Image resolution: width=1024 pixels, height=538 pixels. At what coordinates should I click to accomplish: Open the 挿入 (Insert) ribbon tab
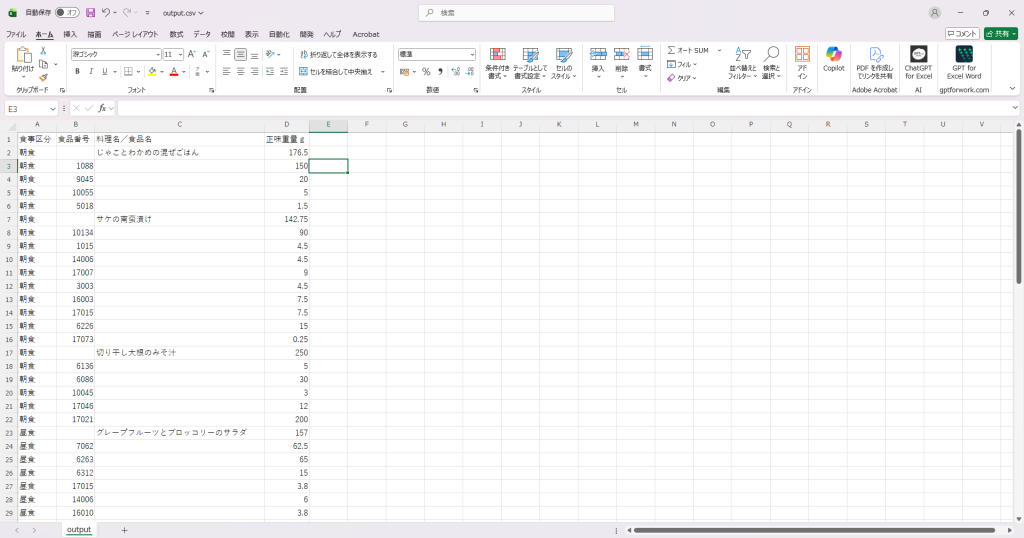pos(70,34)
